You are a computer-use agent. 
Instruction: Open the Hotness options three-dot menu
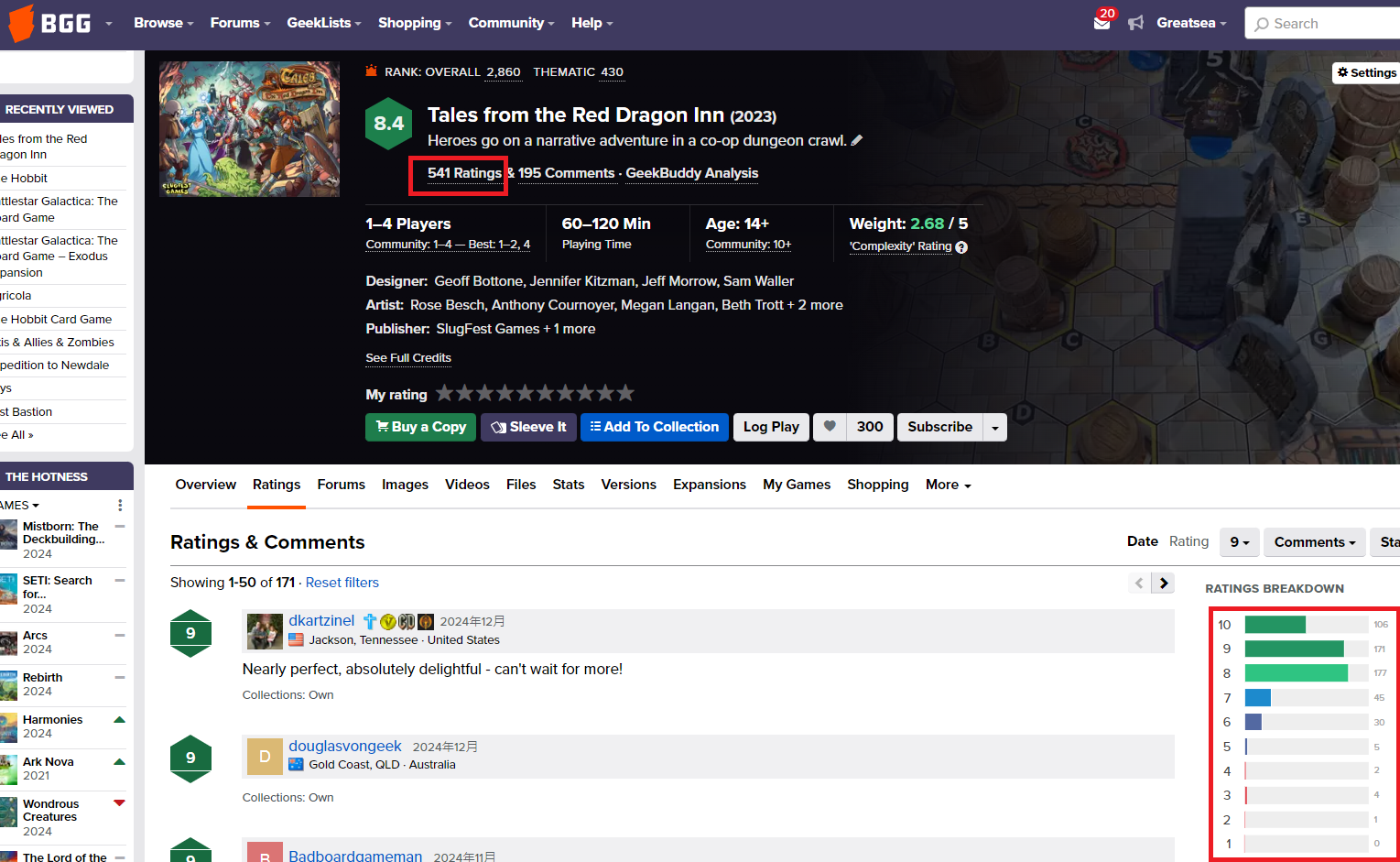pyautogui.click(x=120, y=505)
